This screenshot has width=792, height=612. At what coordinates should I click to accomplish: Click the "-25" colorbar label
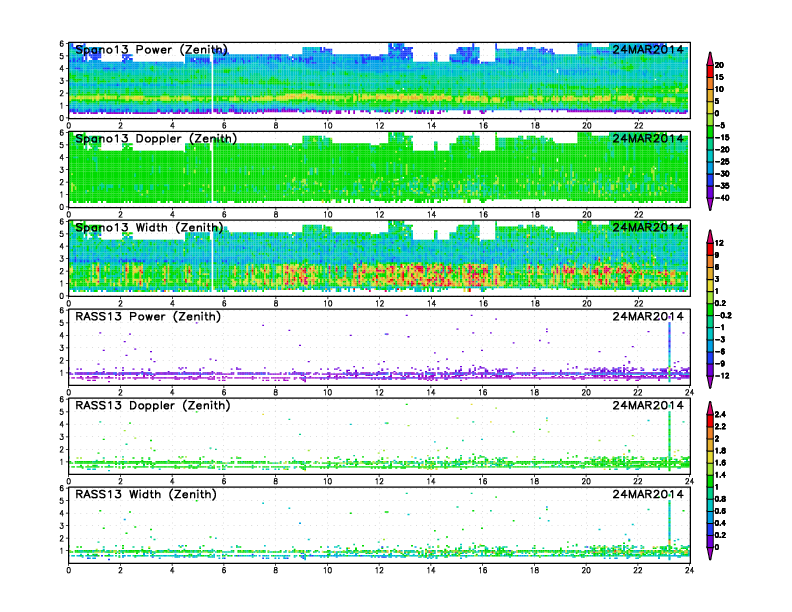coord(722,162)
